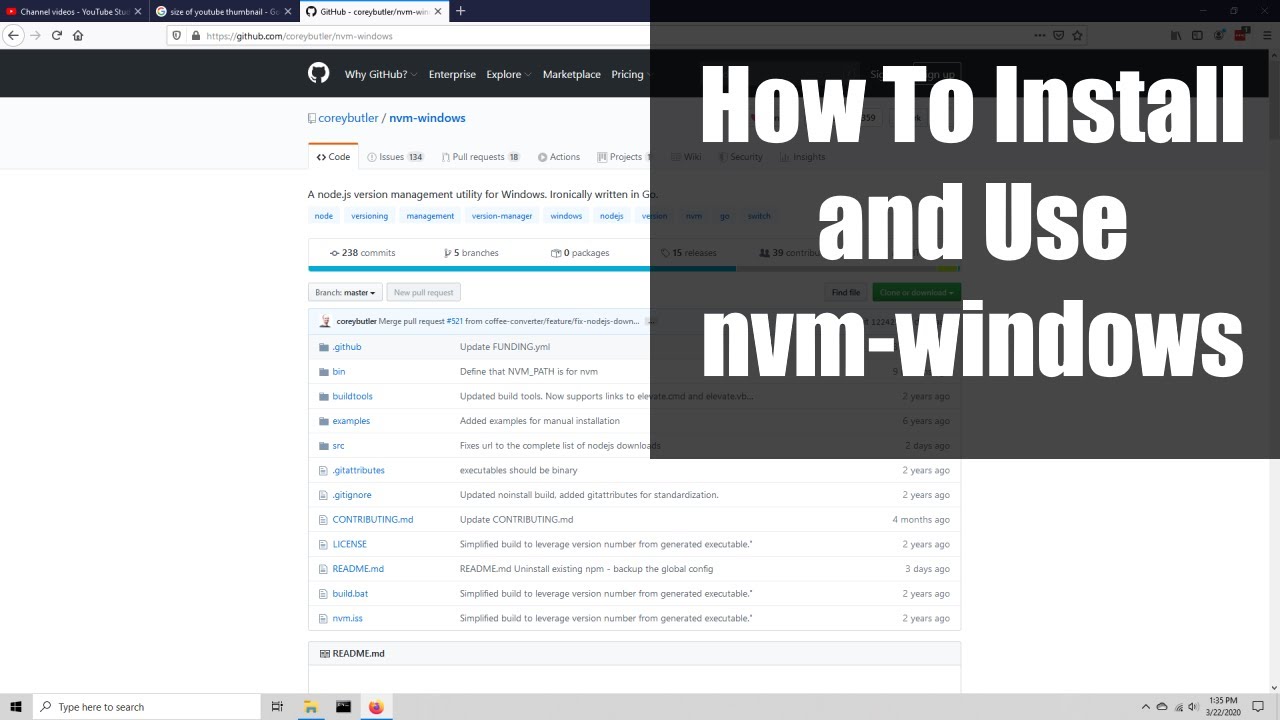Open the README.md file link
Screen dimensions: 1280x720
click(x=358, y=569)
